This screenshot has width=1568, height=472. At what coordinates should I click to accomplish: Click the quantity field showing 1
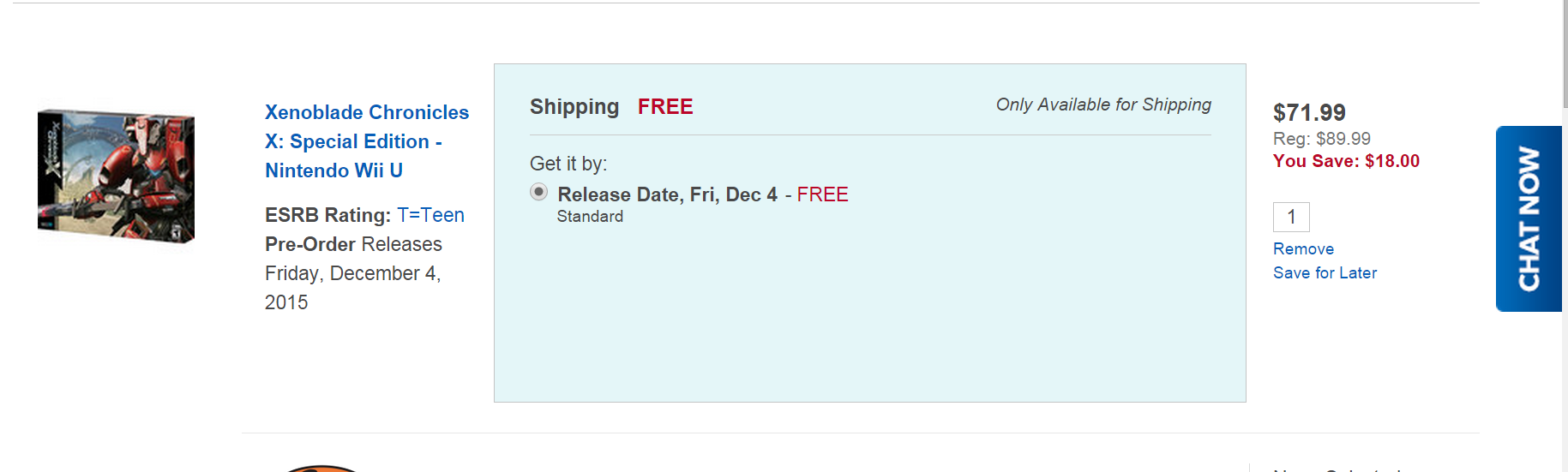click(1291, 217)
